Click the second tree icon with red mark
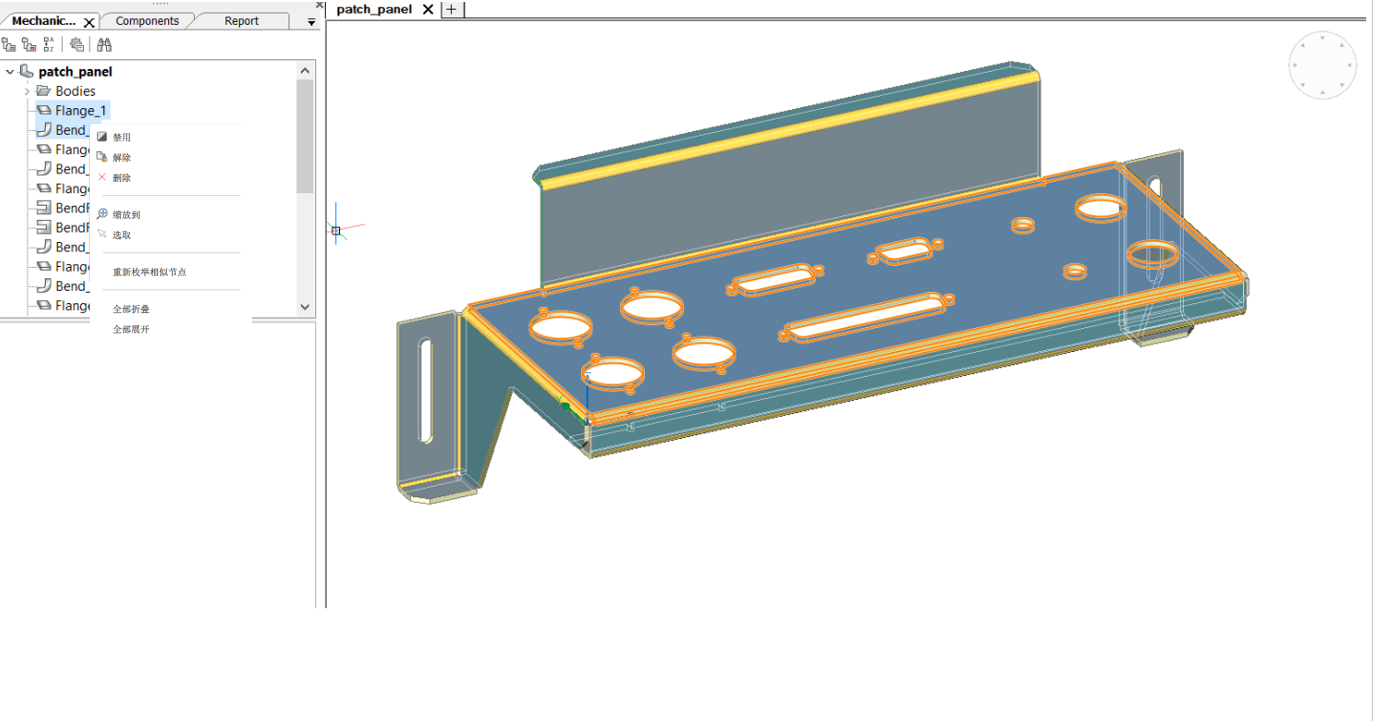The width and height of the screenshot is (1373, 721). coord(29,45)
